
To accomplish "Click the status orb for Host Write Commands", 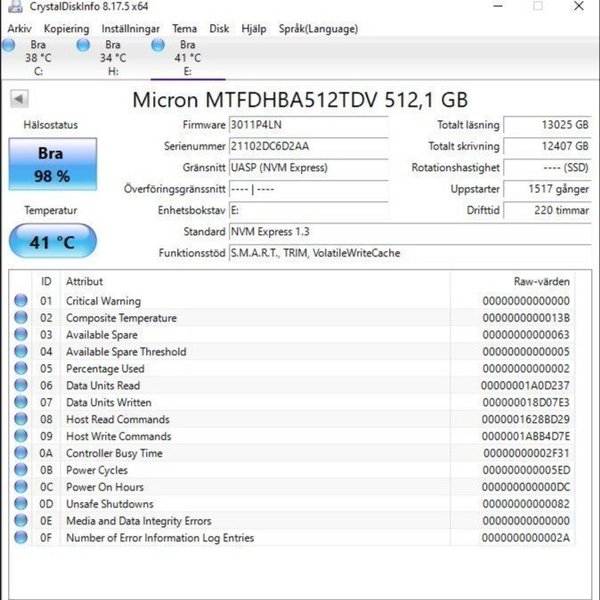I will [21, 435].
